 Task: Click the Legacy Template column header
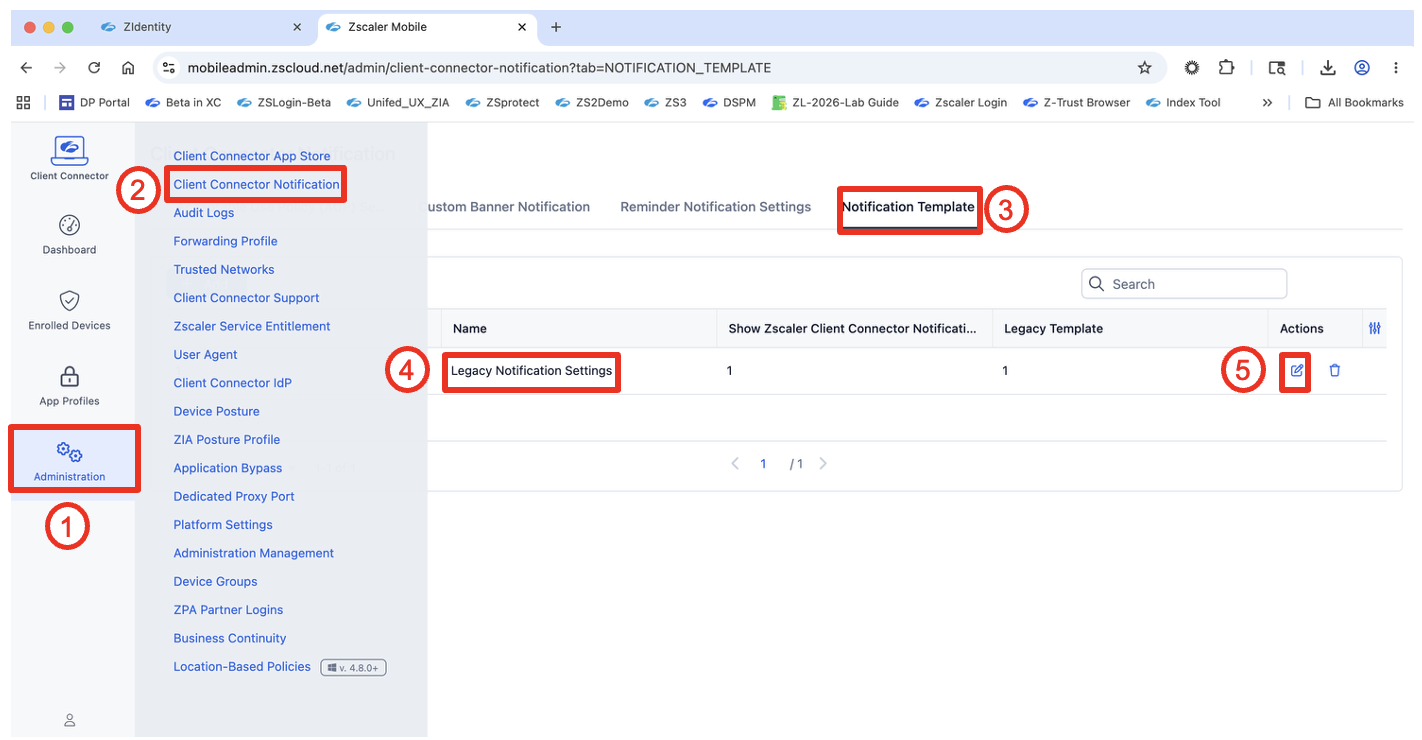click(x=1053, y=328)
